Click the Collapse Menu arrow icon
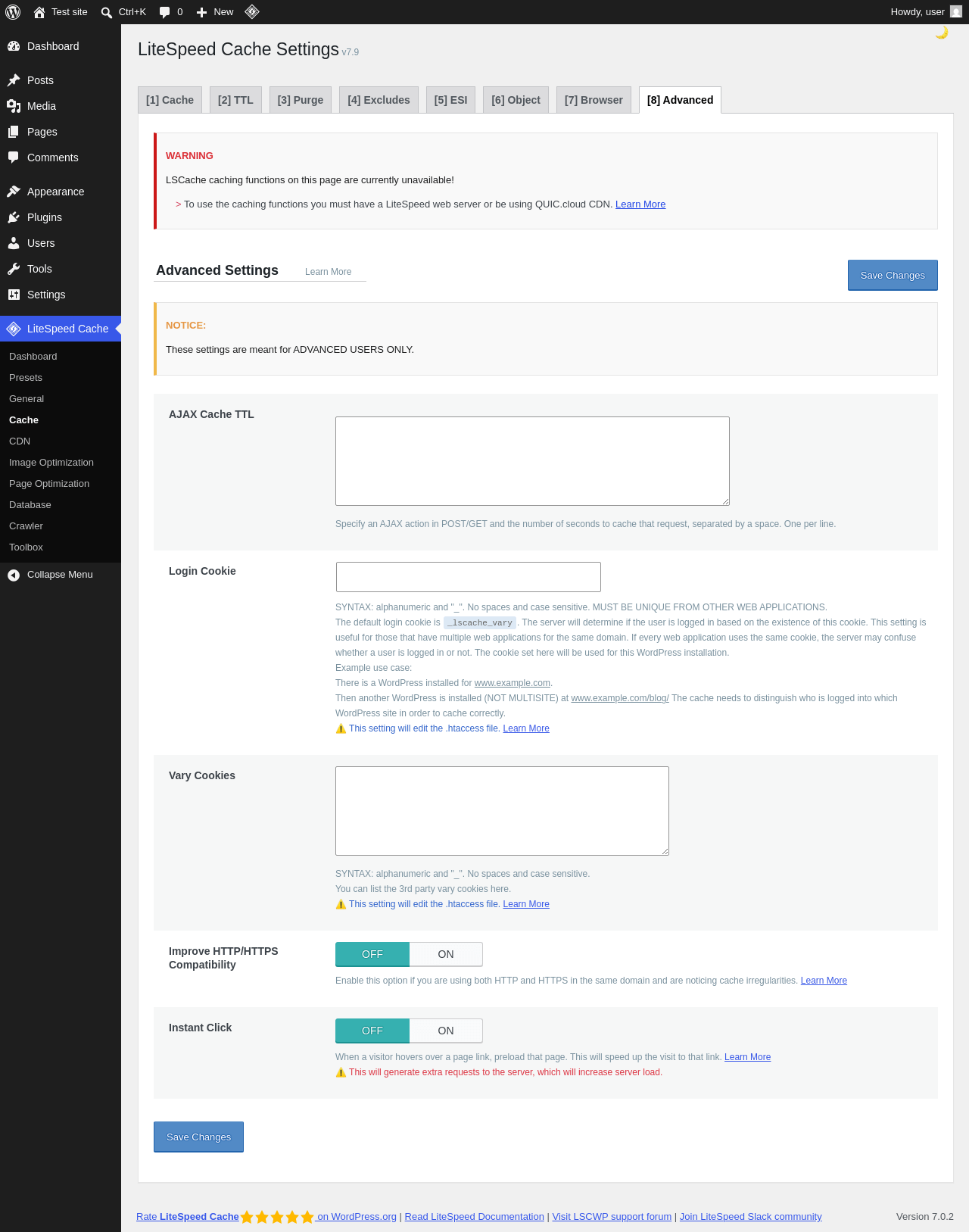Viewport: 969px width, 1232px height. 14,575
